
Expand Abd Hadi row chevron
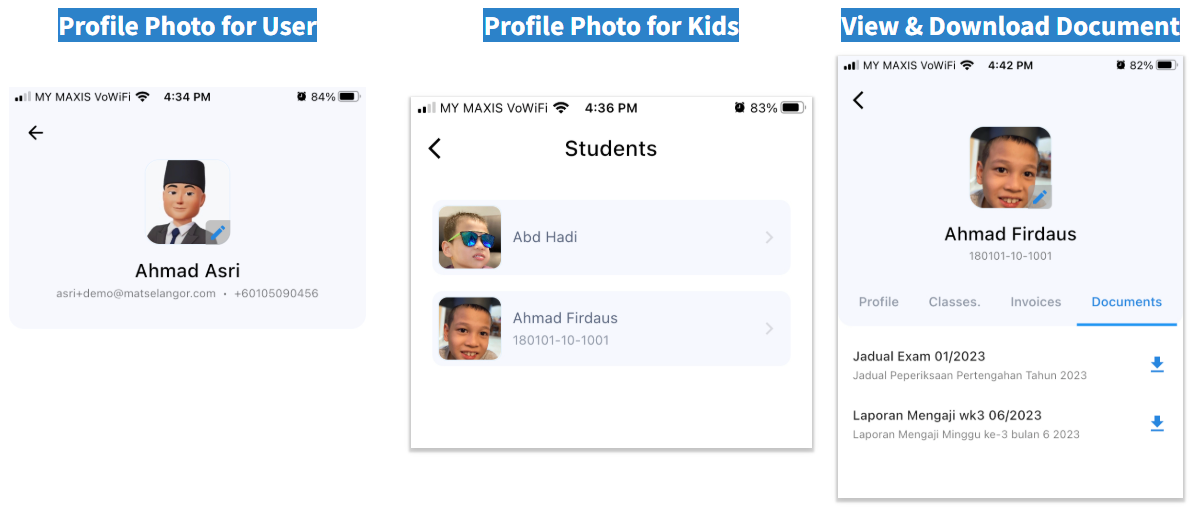pos(769,238)
